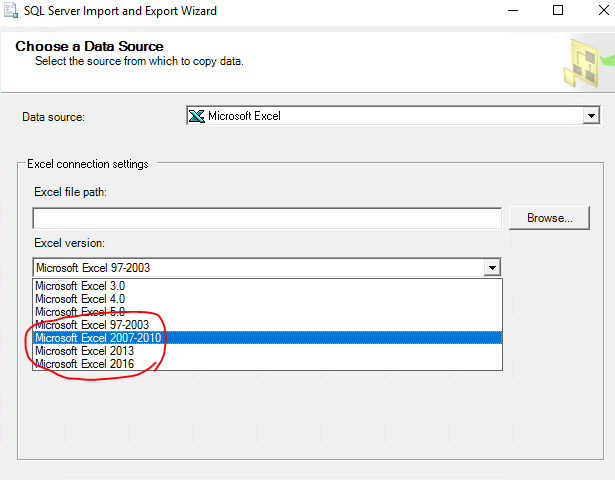The image size is (615, 481).
Task: Click the Browse... button
Action: 549,218
